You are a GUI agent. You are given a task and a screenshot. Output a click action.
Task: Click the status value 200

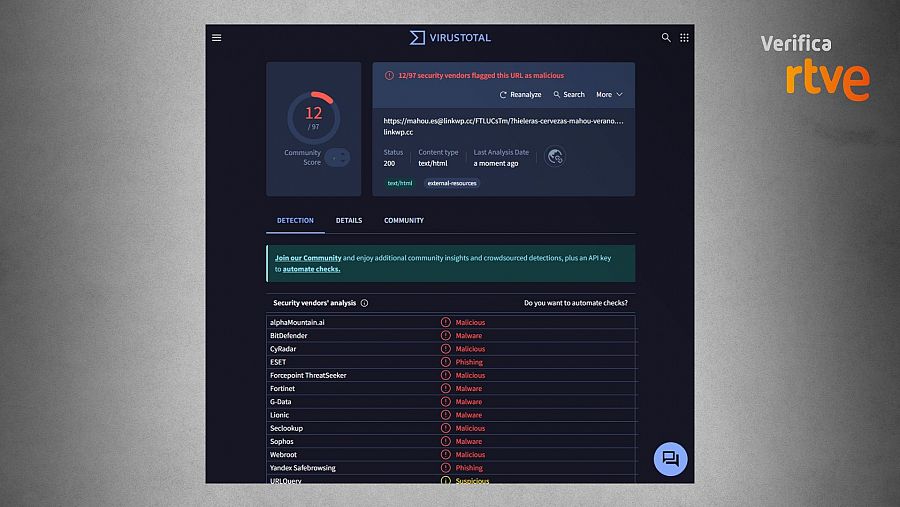coord(389,164)
